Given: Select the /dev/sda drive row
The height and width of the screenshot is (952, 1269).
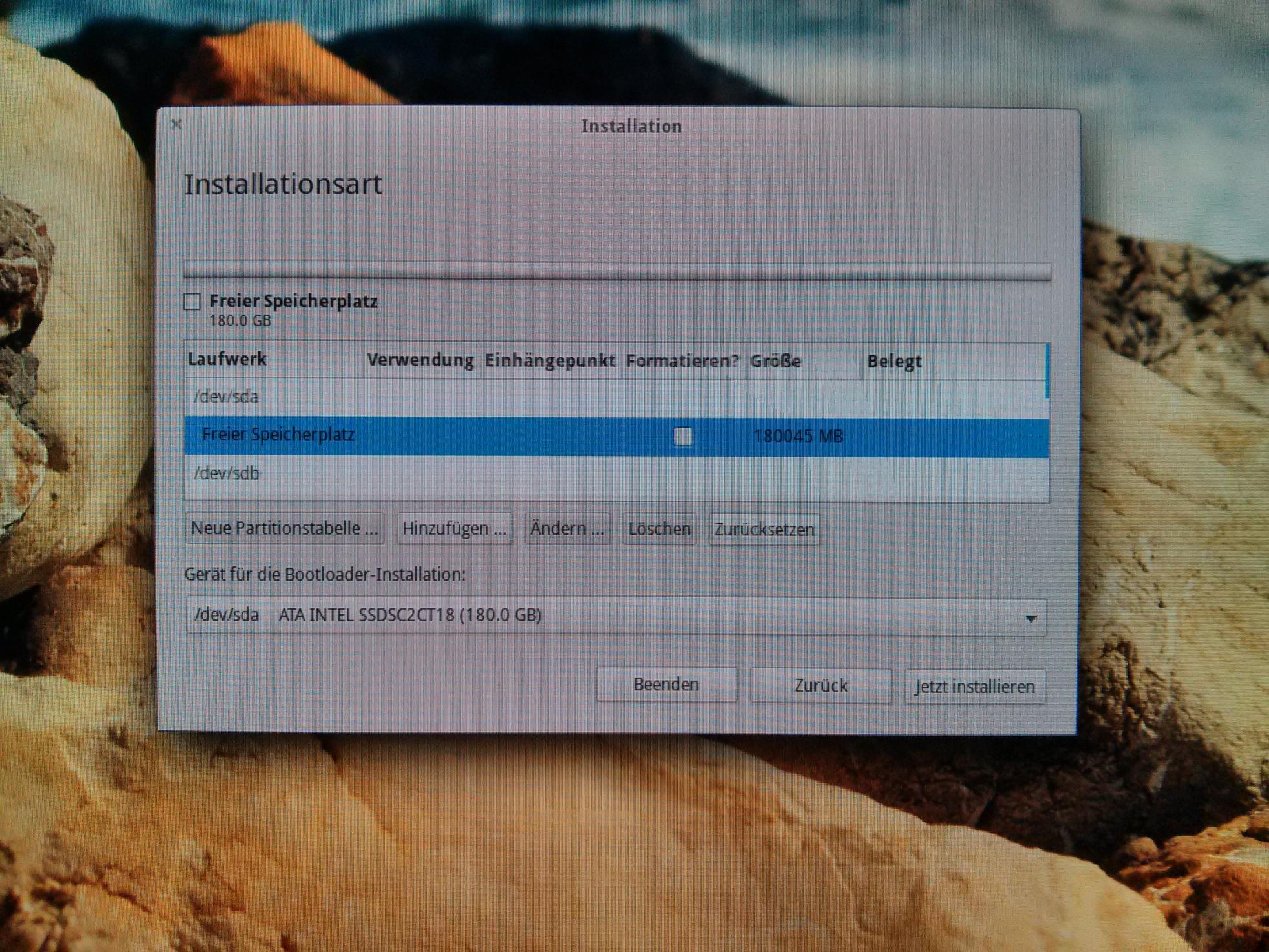Looking at the screenshot, I should 226,397.
